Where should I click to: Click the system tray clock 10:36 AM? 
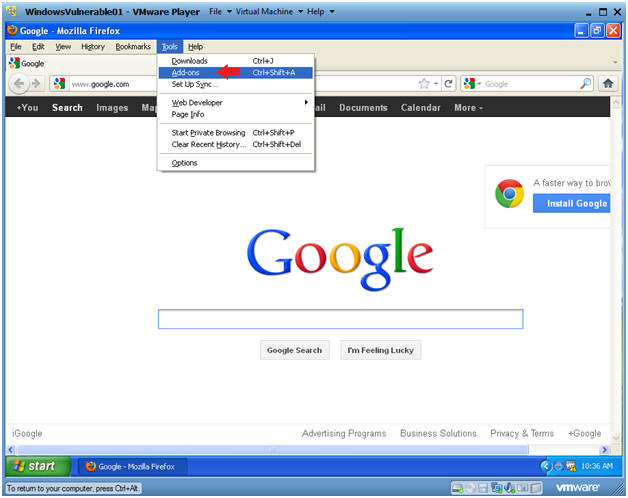click(597, 466)
